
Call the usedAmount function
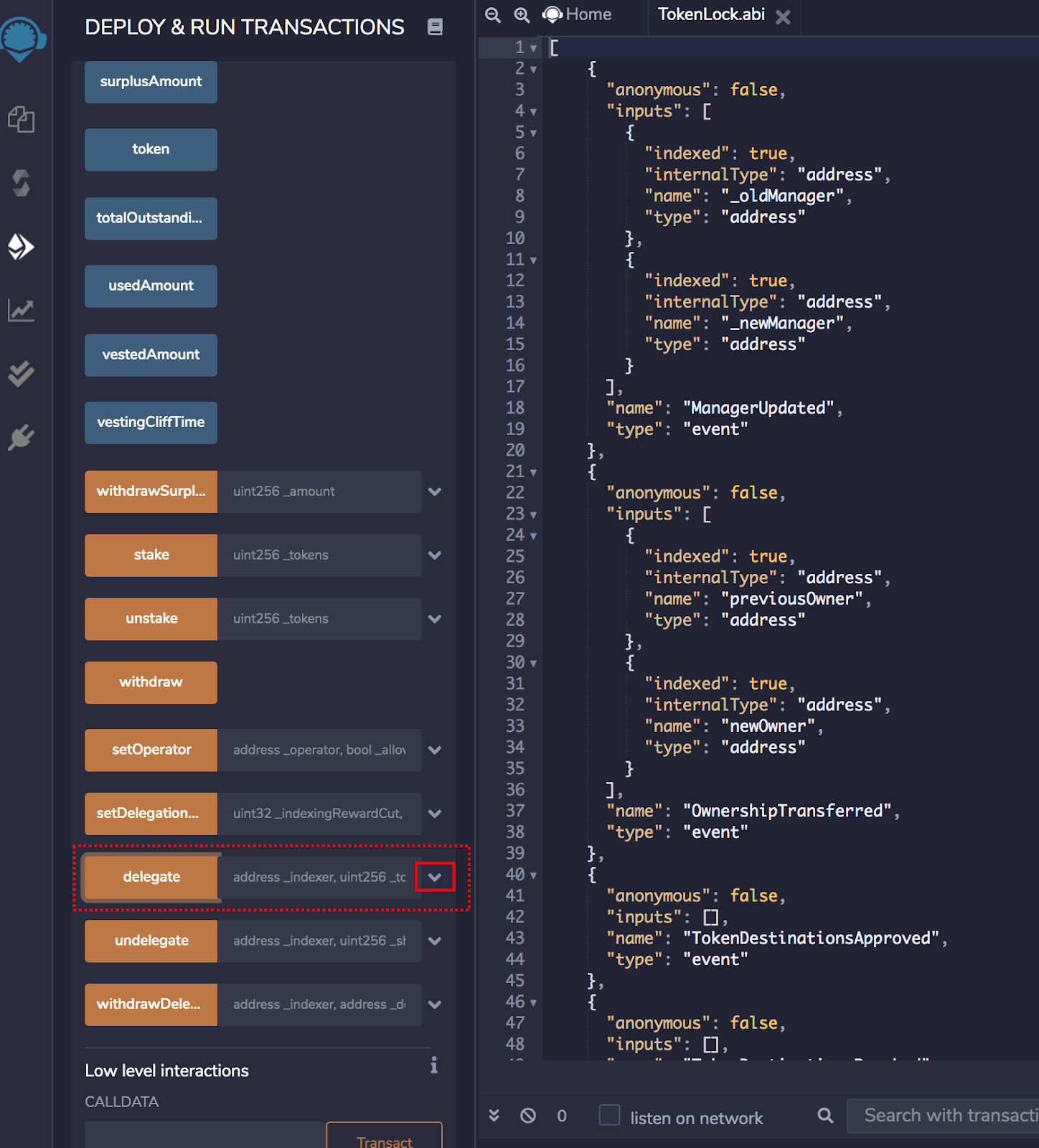pyautogui.click(x=151, y=286)
